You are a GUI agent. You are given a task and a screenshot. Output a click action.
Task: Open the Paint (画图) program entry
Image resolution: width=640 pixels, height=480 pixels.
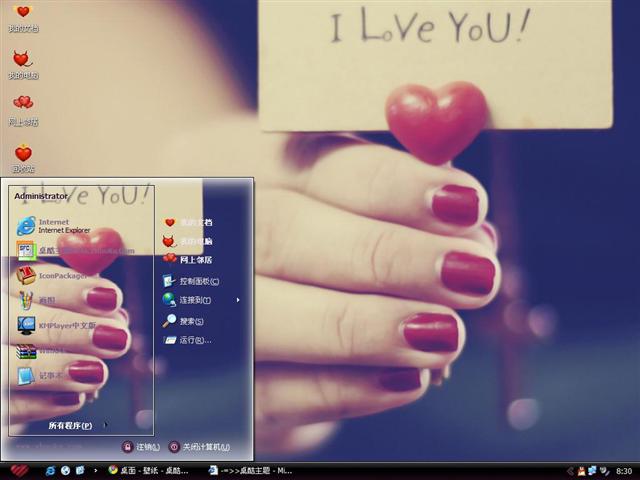(36, 300)
